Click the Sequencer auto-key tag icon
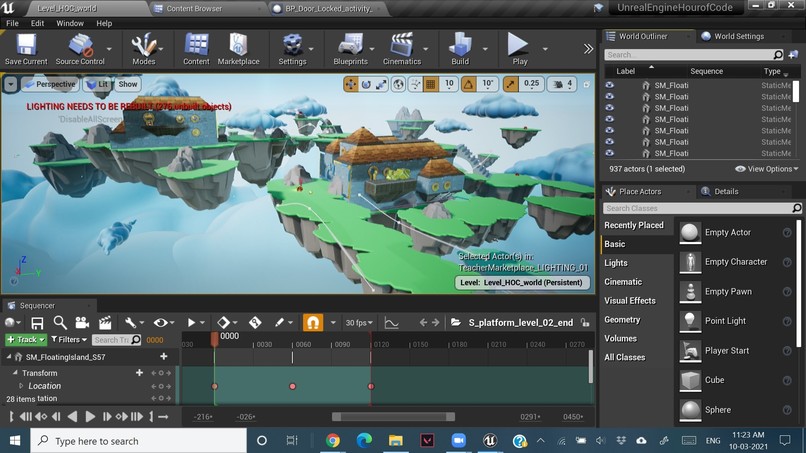 tap(255, 323)
